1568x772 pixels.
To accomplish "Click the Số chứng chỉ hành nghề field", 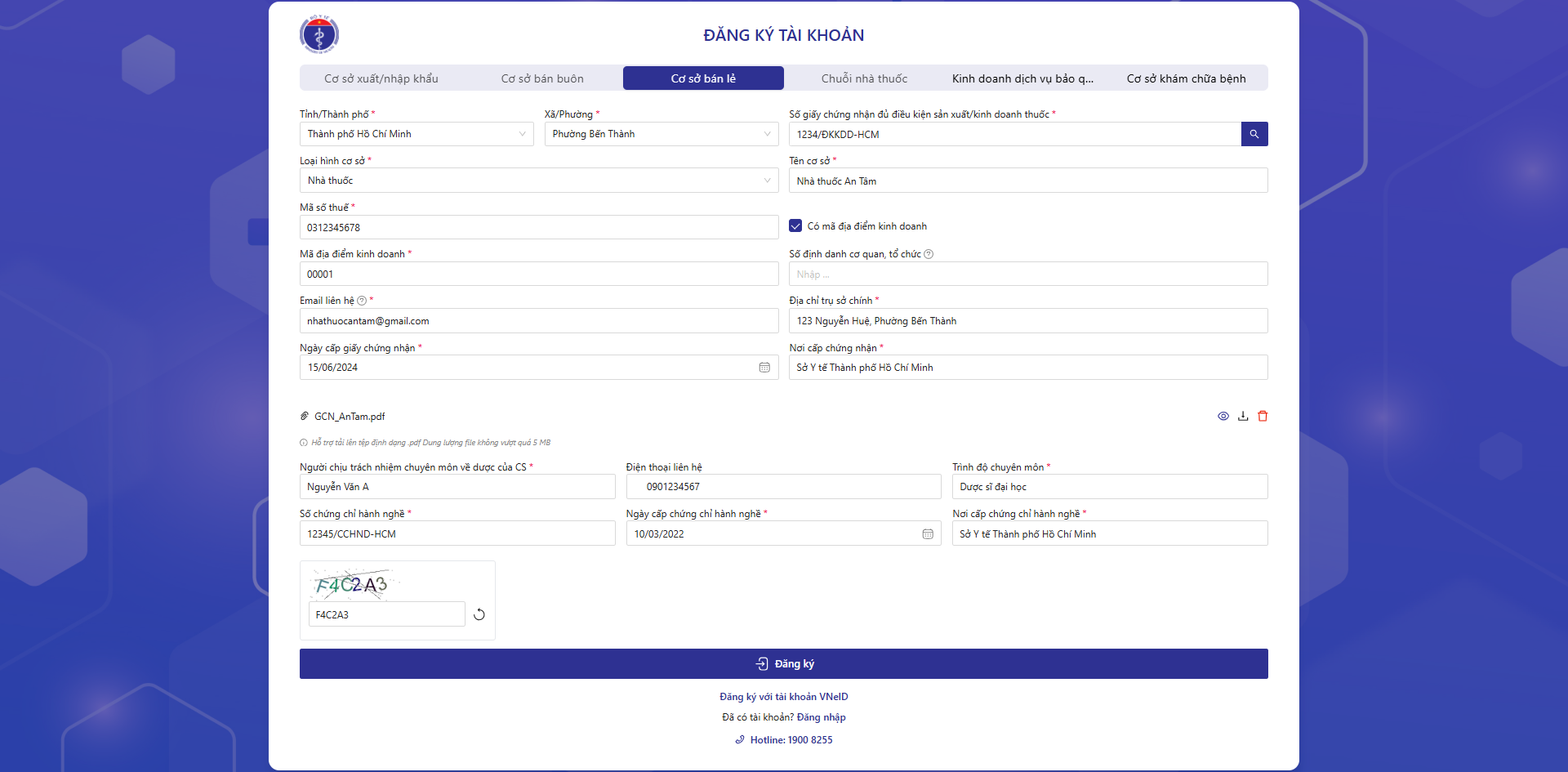I will click(x=457, y=533).
